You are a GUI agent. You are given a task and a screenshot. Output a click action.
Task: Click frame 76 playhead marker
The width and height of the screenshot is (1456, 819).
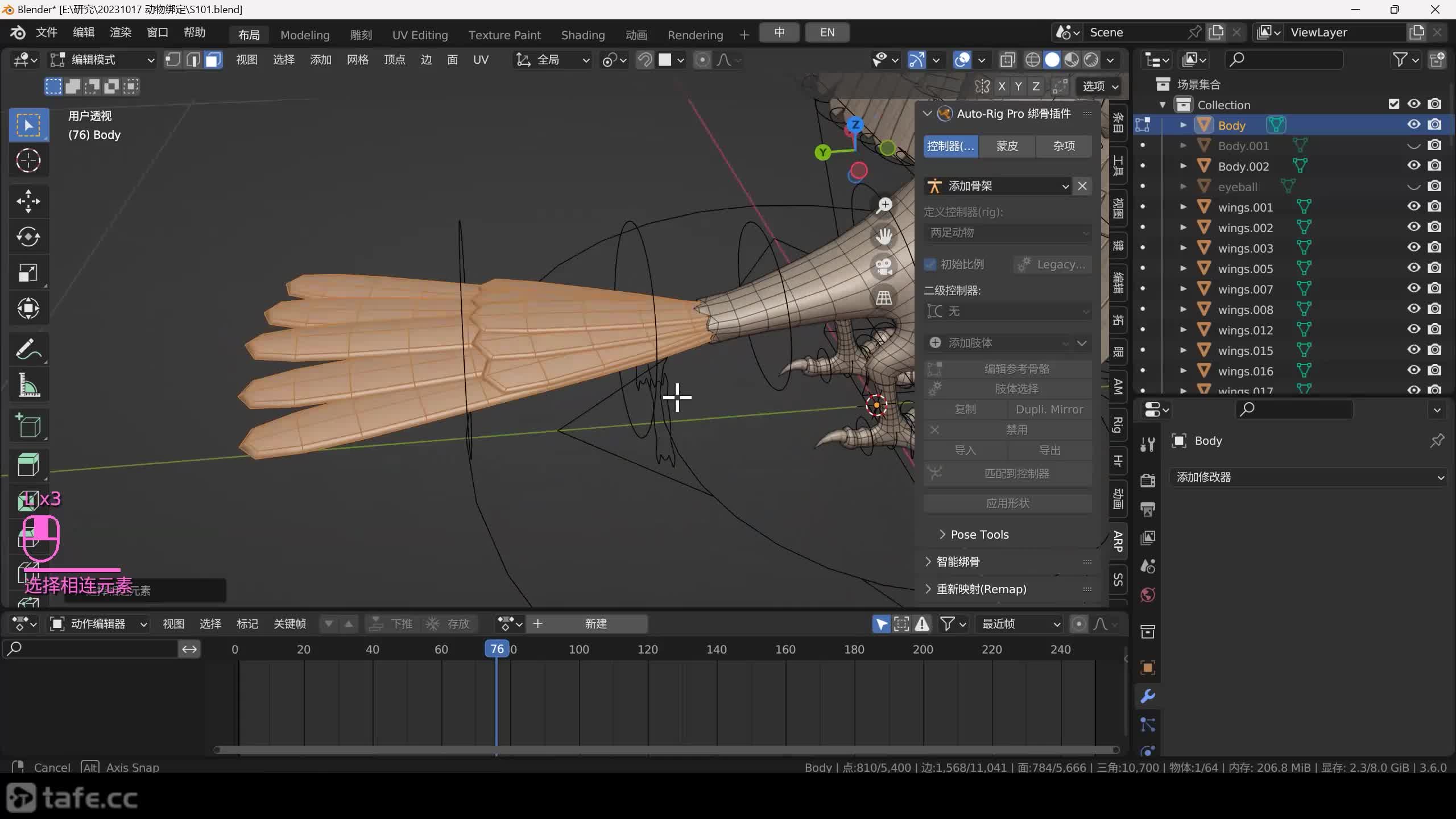click(497, 649)
